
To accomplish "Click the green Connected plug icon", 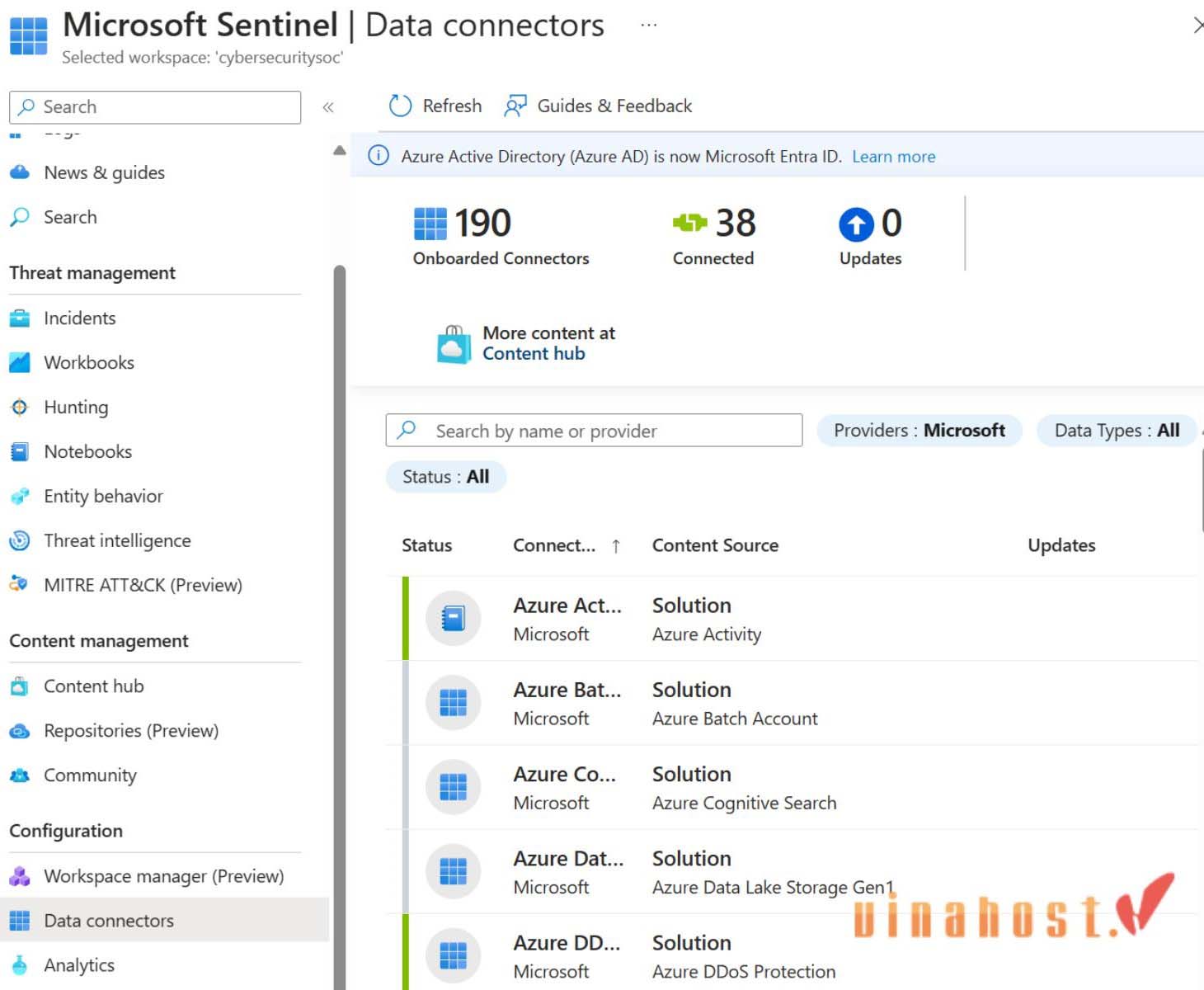I will (x=689, y=223).
